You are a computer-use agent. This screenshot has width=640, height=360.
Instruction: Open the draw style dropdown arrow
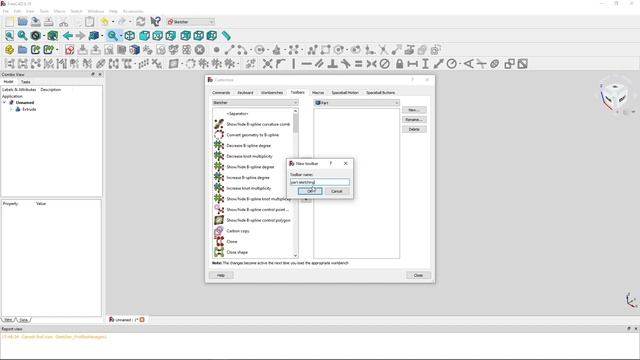tap(44, 36)
